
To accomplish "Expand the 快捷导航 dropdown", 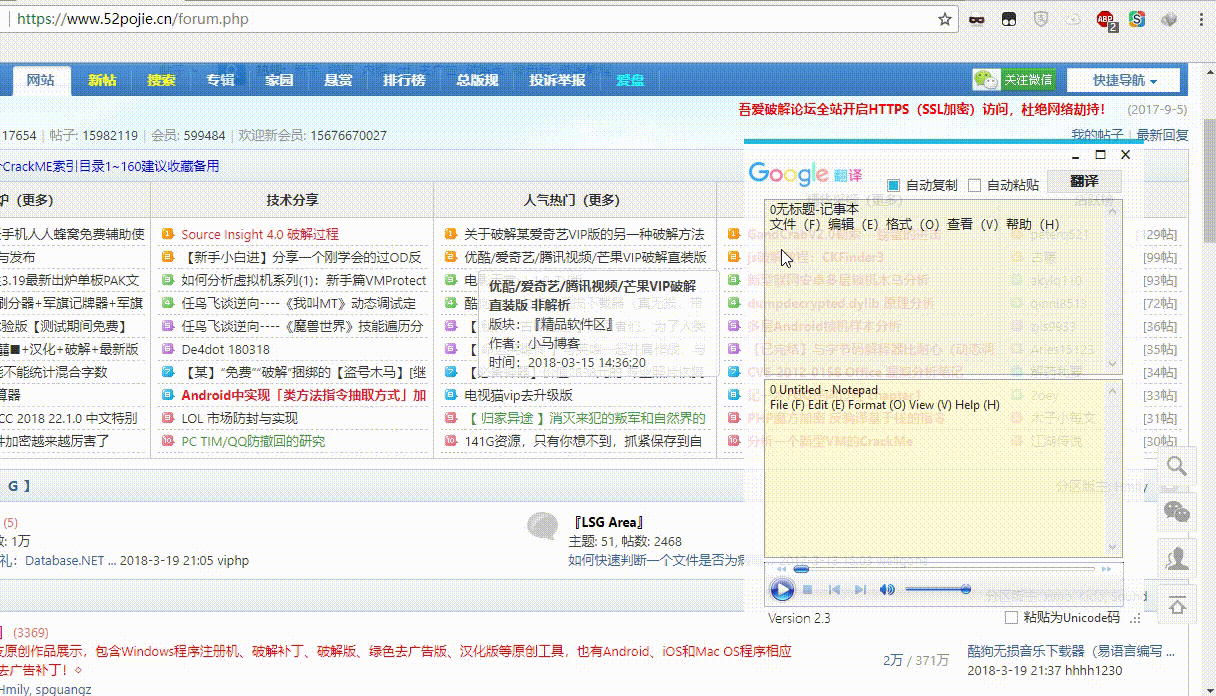I will click(1123, 81).
